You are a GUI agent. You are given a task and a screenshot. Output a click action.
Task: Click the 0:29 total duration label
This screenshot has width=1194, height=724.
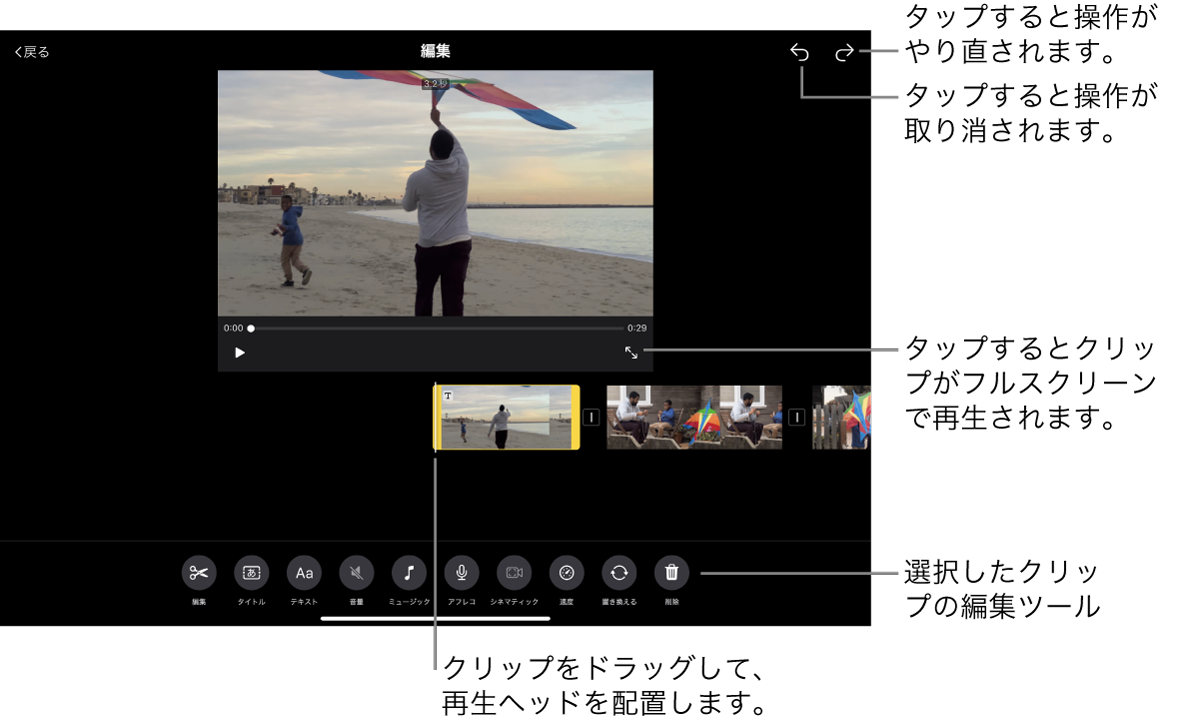[637, 328]
